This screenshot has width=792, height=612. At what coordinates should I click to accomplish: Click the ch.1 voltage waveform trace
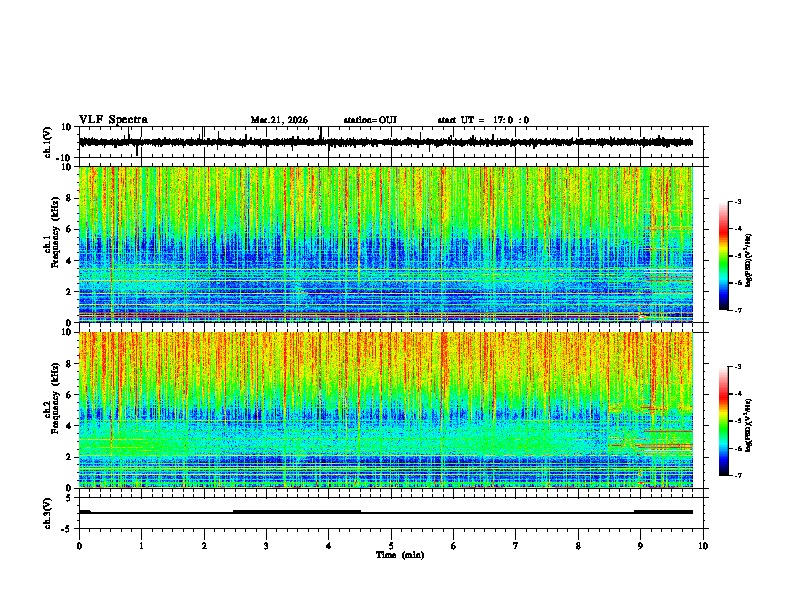pos(386,142)
